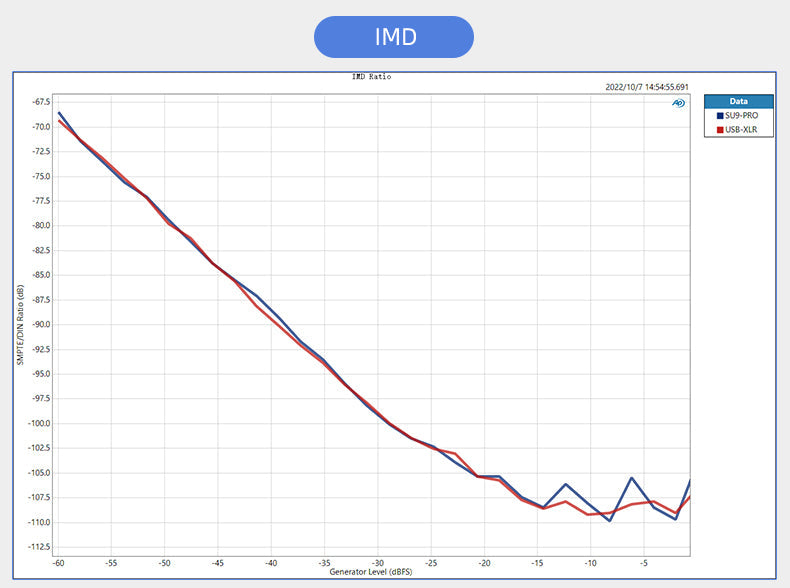Click the AP logo icon in graph corner
Image resolution: width=790 pixels, height=588 pixels.
(679, 103)
